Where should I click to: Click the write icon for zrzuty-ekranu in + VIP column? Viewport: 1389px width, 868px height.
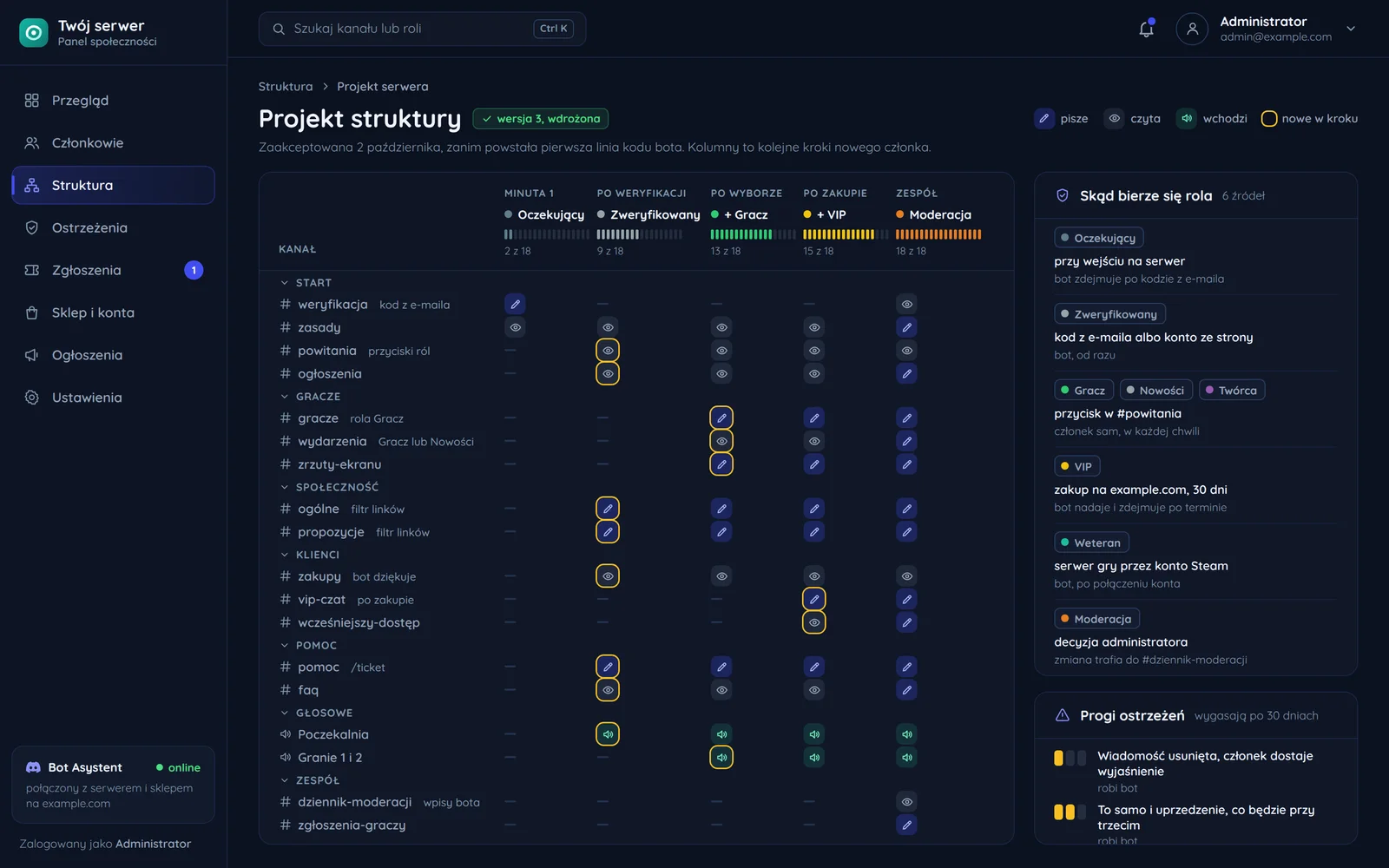coord(813,464)
